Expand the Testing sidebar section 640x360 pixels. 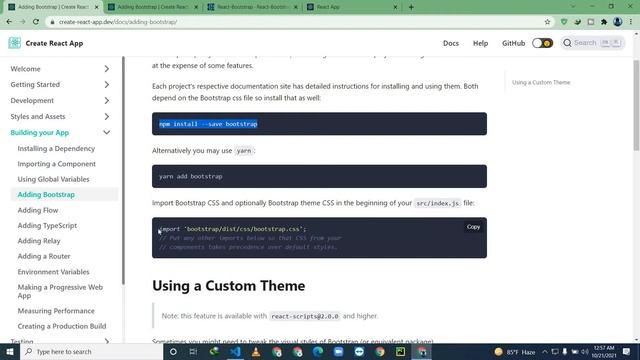[x=107, y=341]
